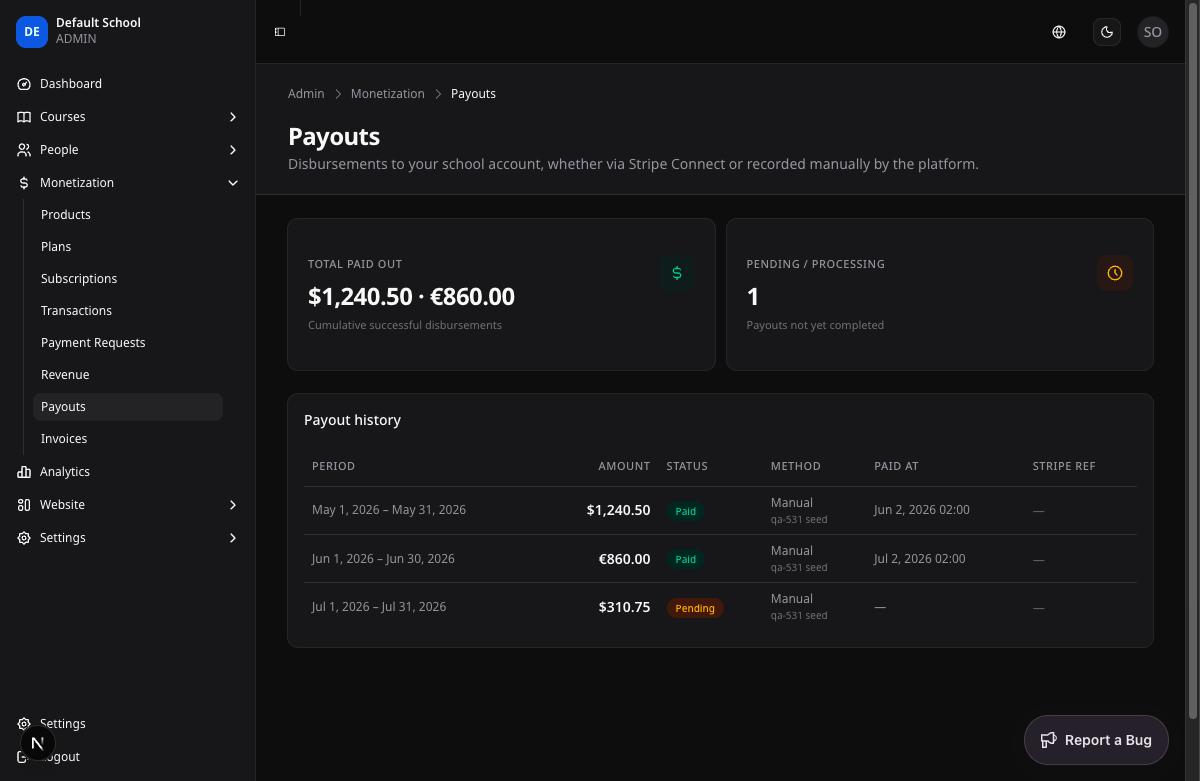Viewport: 1200px width, 781px height.
Task: Click the Payouts breadcrumb item
Action: tap(473, 94)
